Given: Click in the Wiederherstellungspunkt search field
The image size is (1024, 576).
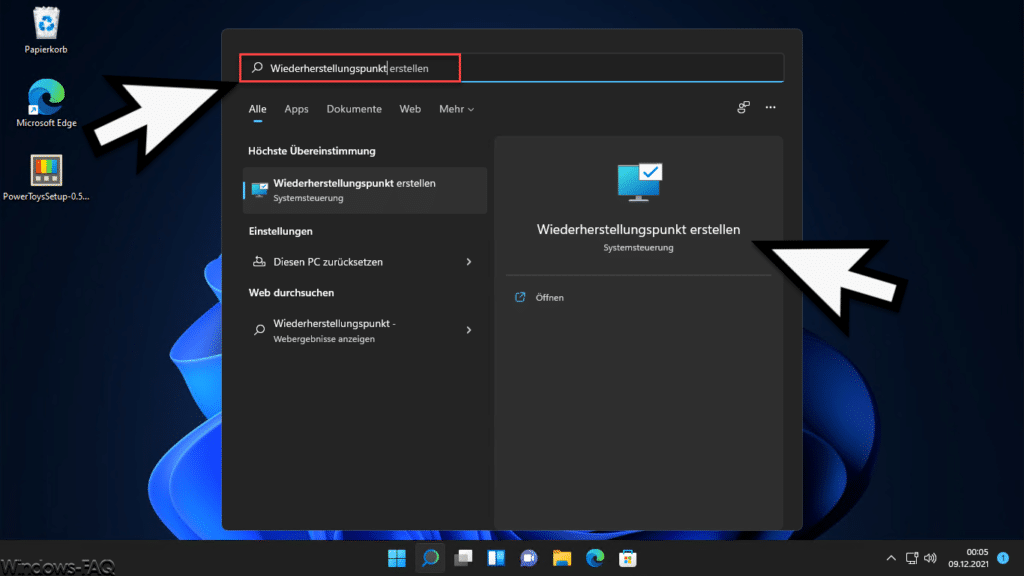Looking at the screenshot, I should [512, 68].
